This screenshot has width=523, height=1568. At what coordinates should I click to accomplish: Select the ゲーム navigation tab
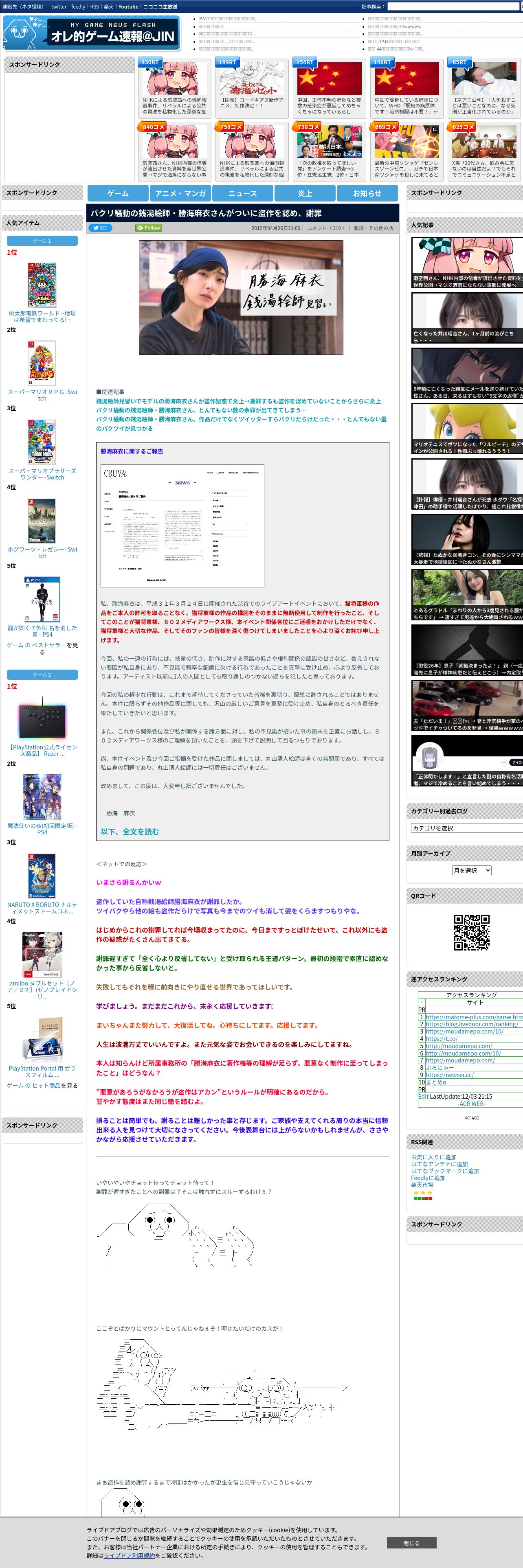[118, 193]
